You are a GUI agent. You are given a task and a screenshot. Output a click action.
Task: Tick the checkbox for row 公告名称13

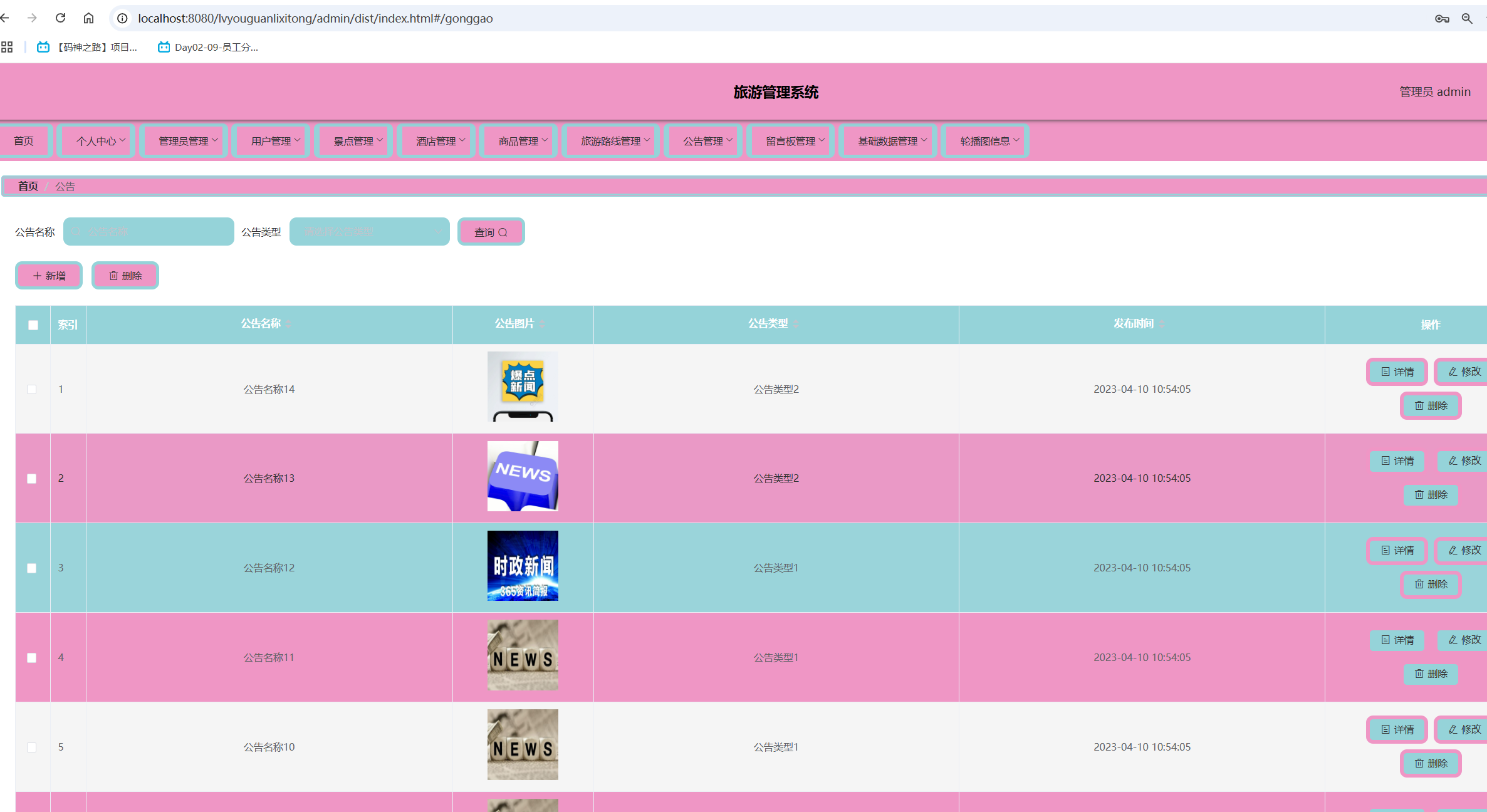tap(32, 479)
